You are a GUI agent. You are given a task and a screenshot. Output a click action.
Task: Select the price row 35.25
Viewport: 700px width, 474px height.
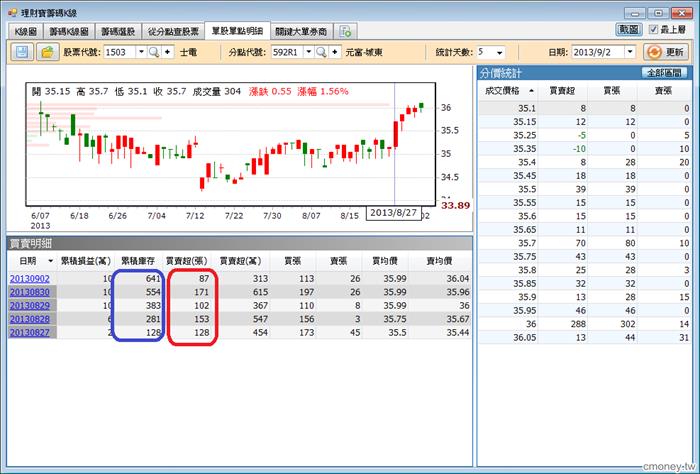pyautogui.click(x=585, y=135)
